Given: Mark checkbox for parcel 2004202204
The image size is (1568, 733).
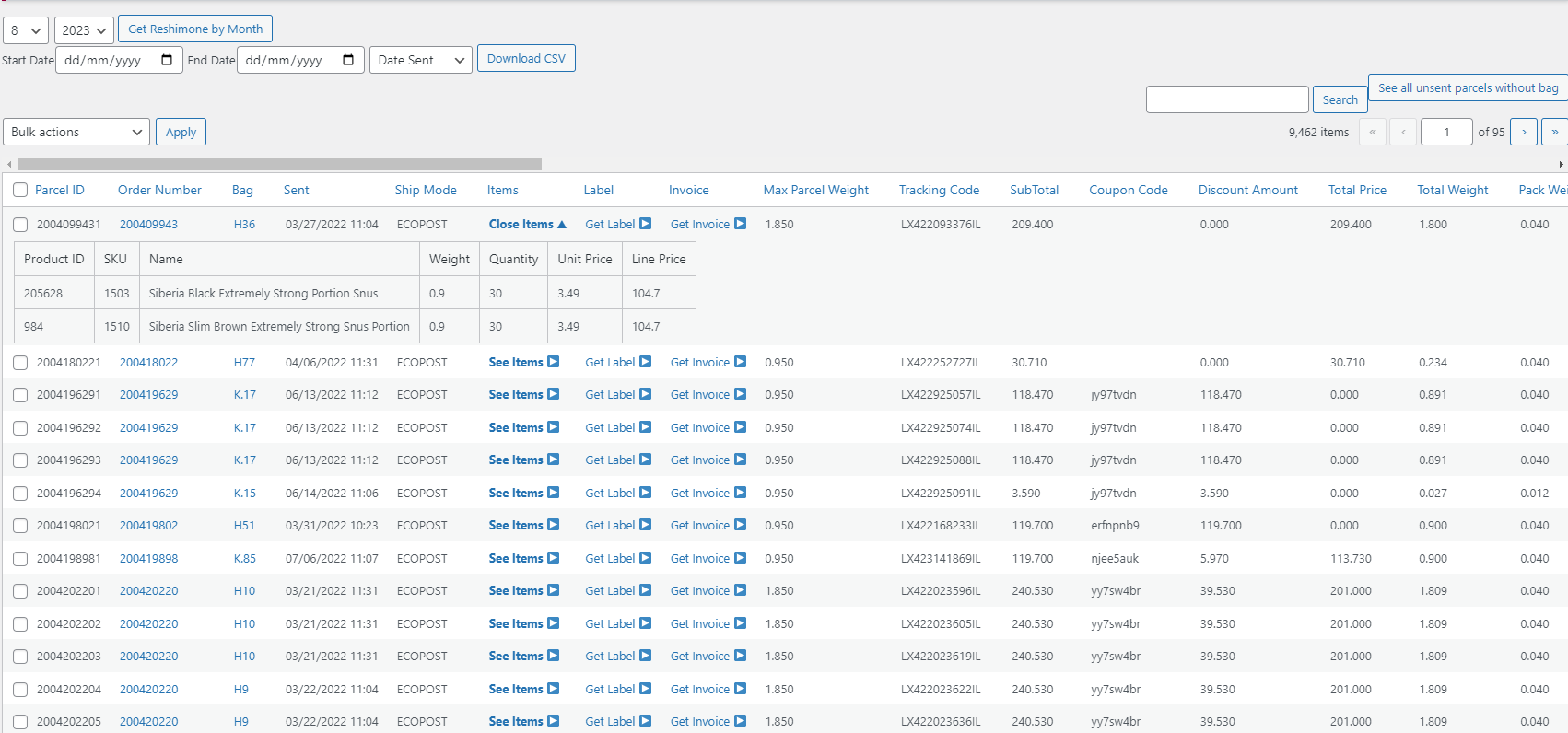Looking at the screenshot, I should click(x=20, y=690).
